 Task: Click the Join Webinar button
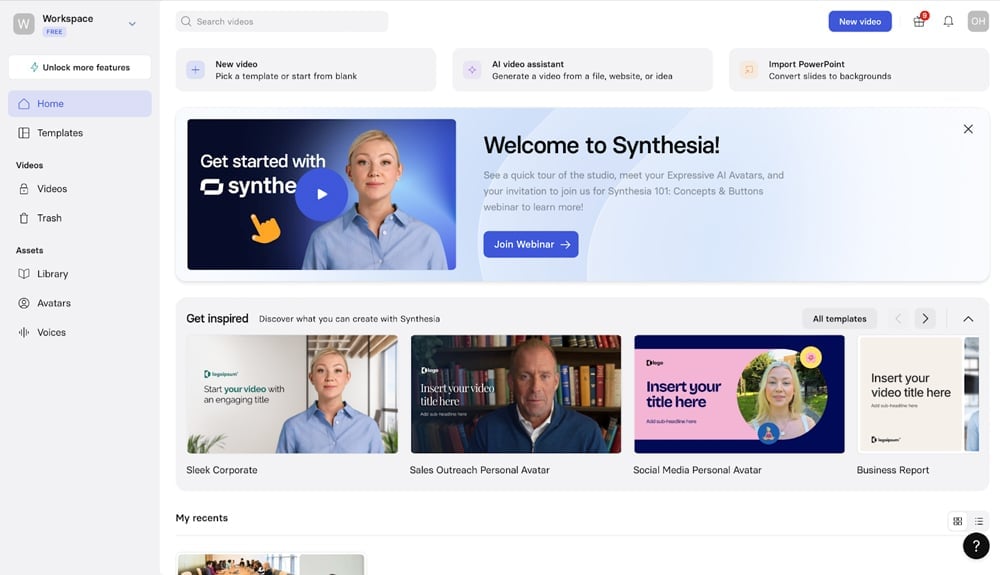[531, 244]
